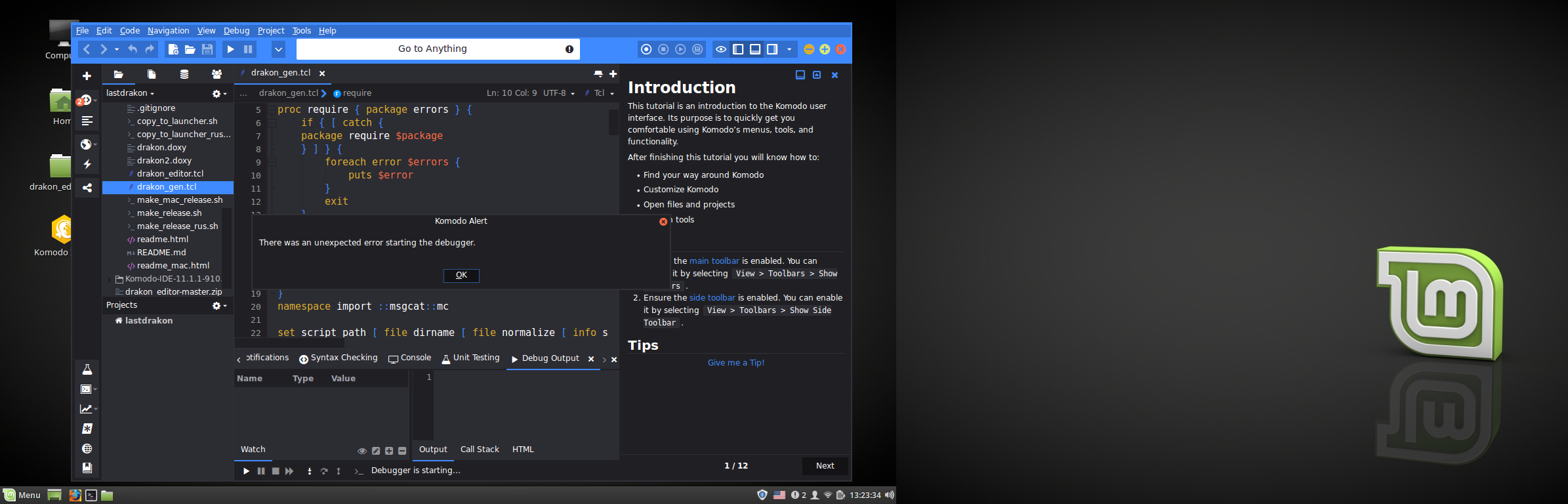Image resolution: width=1568 pixels, height=504 pixels.
Task: Toggle the right pane visibility button
Action: pos(772,49)
